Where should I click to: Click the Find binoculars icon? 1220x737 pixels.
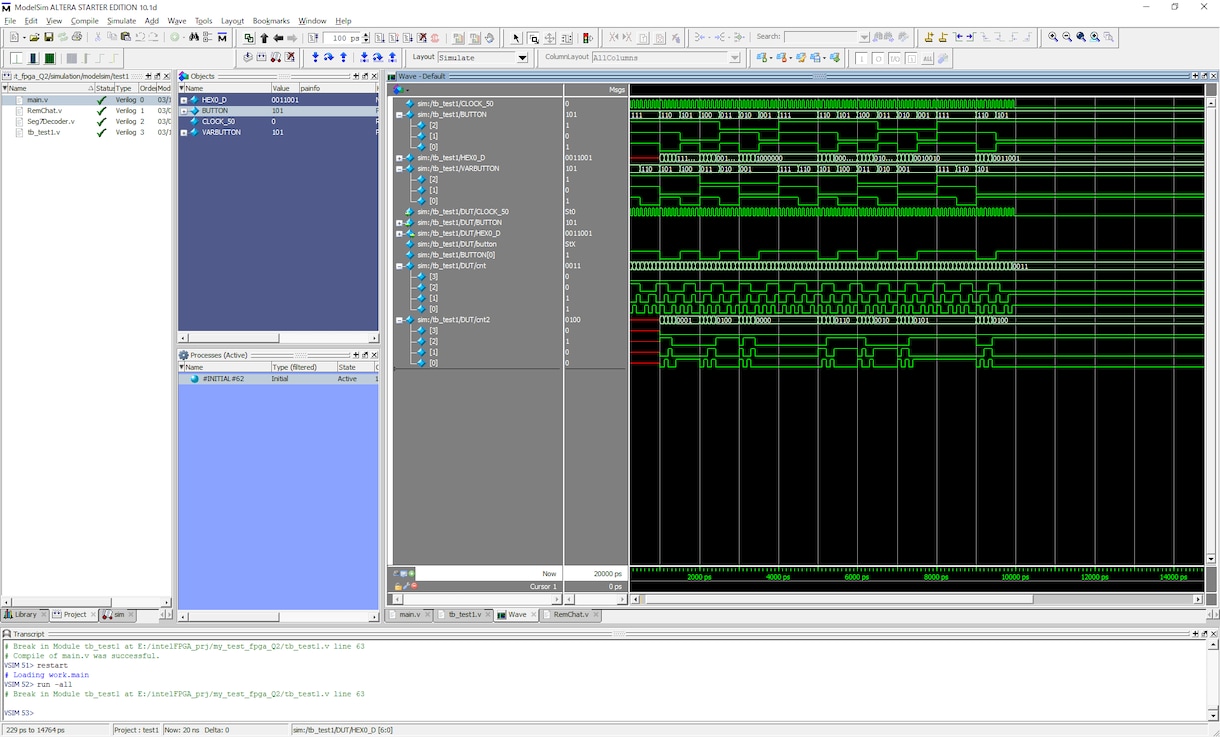click(x=194, y=37)
